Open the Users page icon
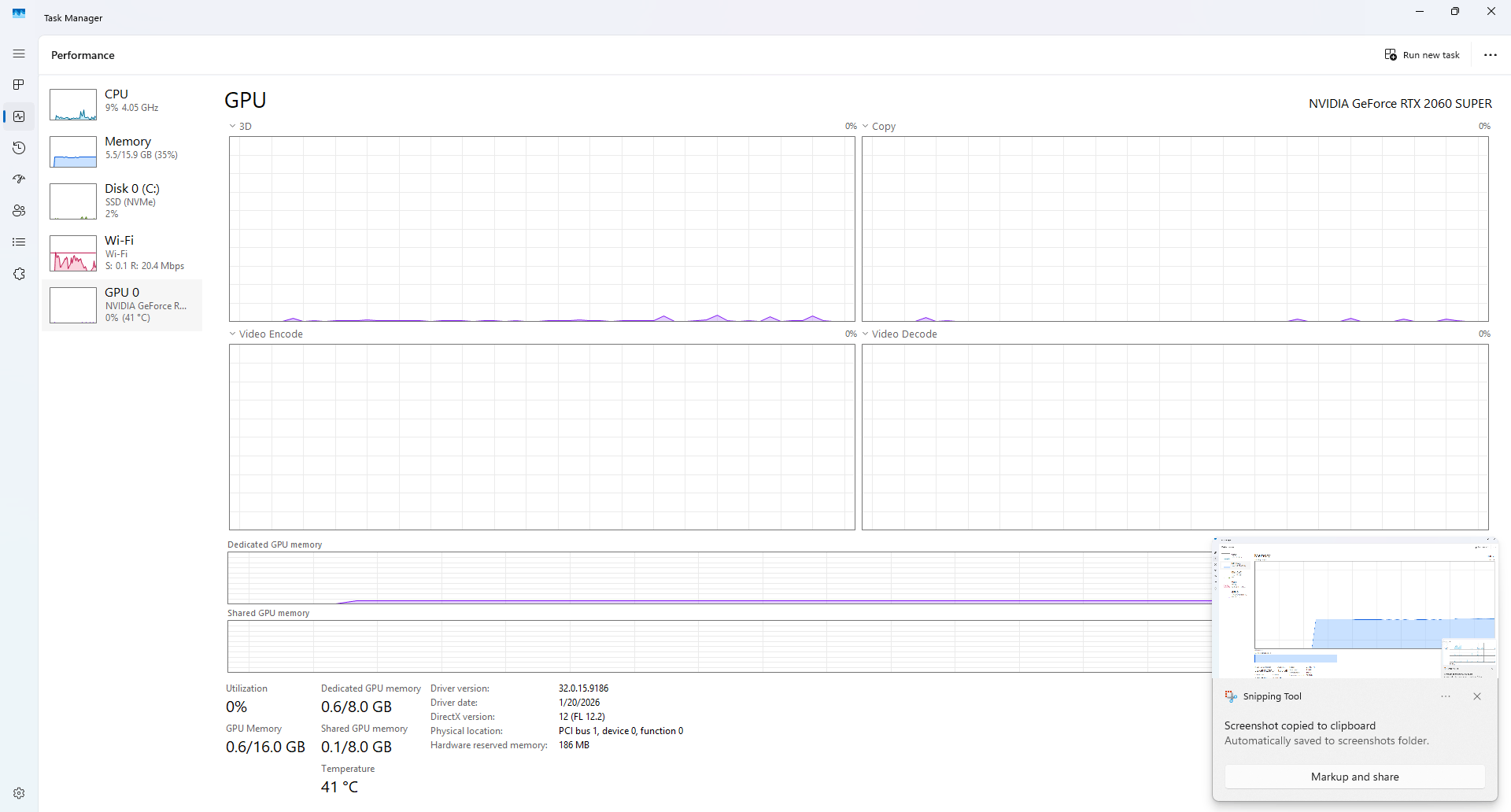 19,211
